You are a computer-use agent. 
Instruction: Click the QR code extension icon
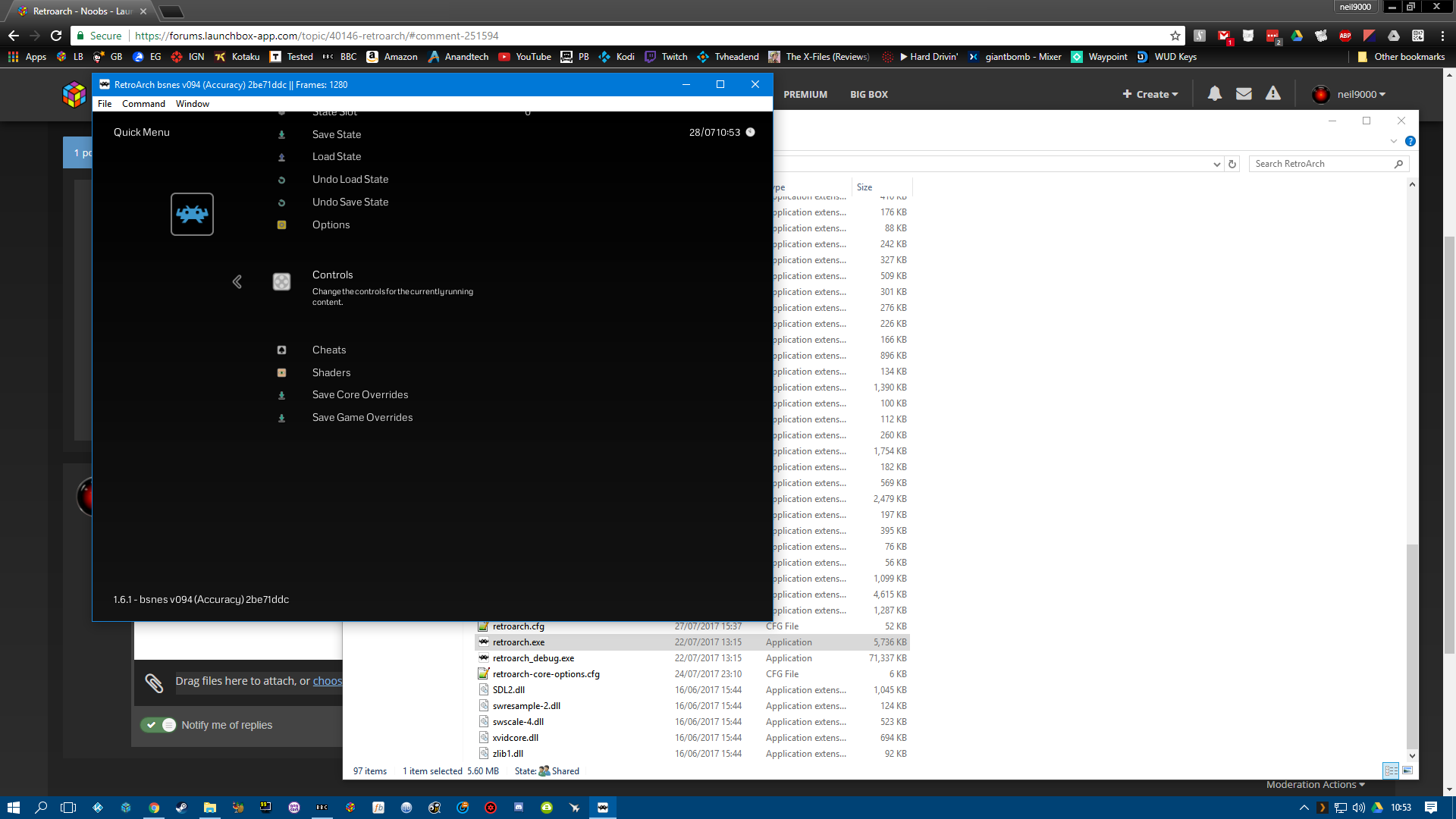(x=1418, y=36)
